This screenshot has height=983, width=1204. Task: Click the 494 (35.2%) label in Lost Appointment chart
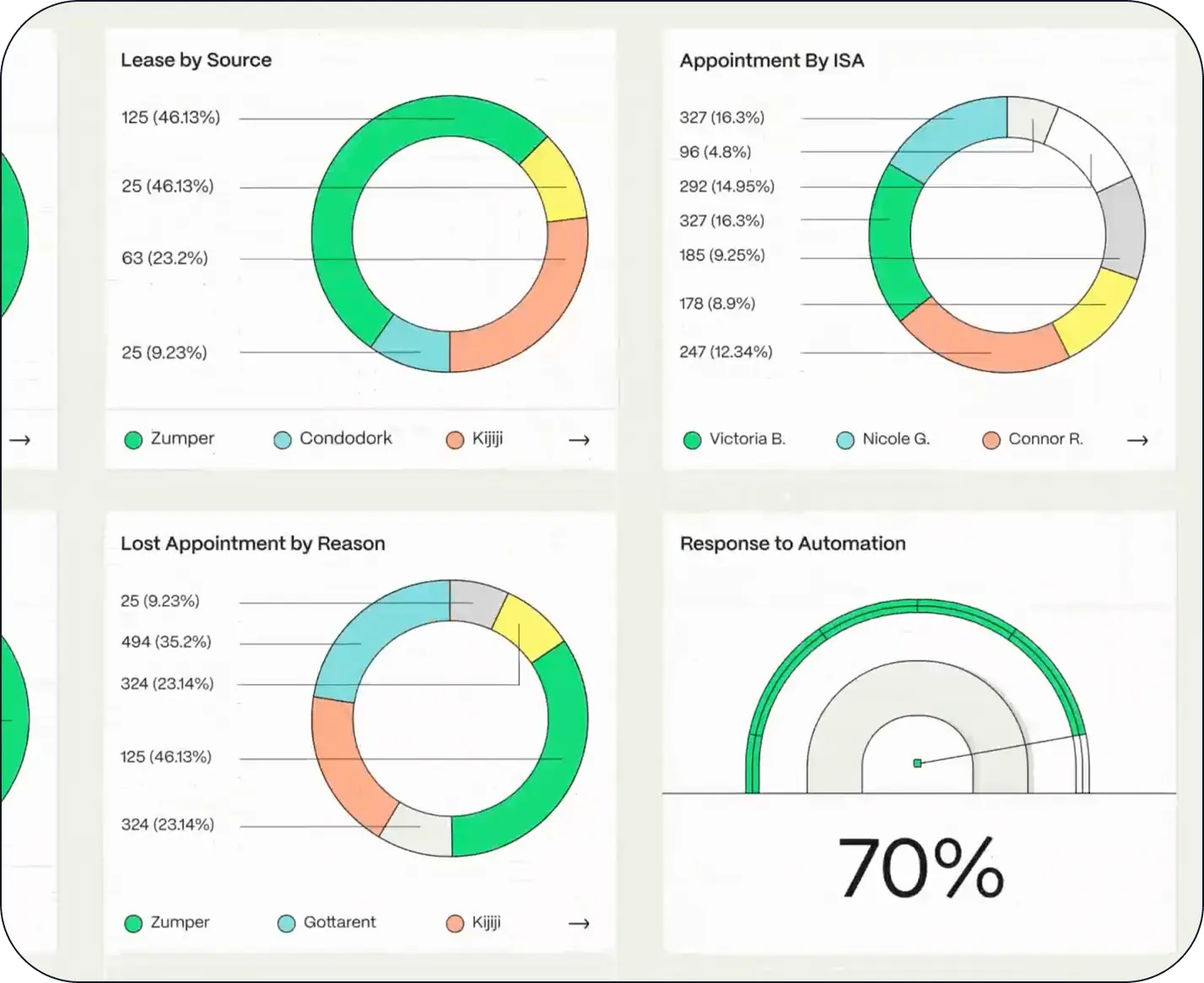pyautogui.click(x=166, y=642)
